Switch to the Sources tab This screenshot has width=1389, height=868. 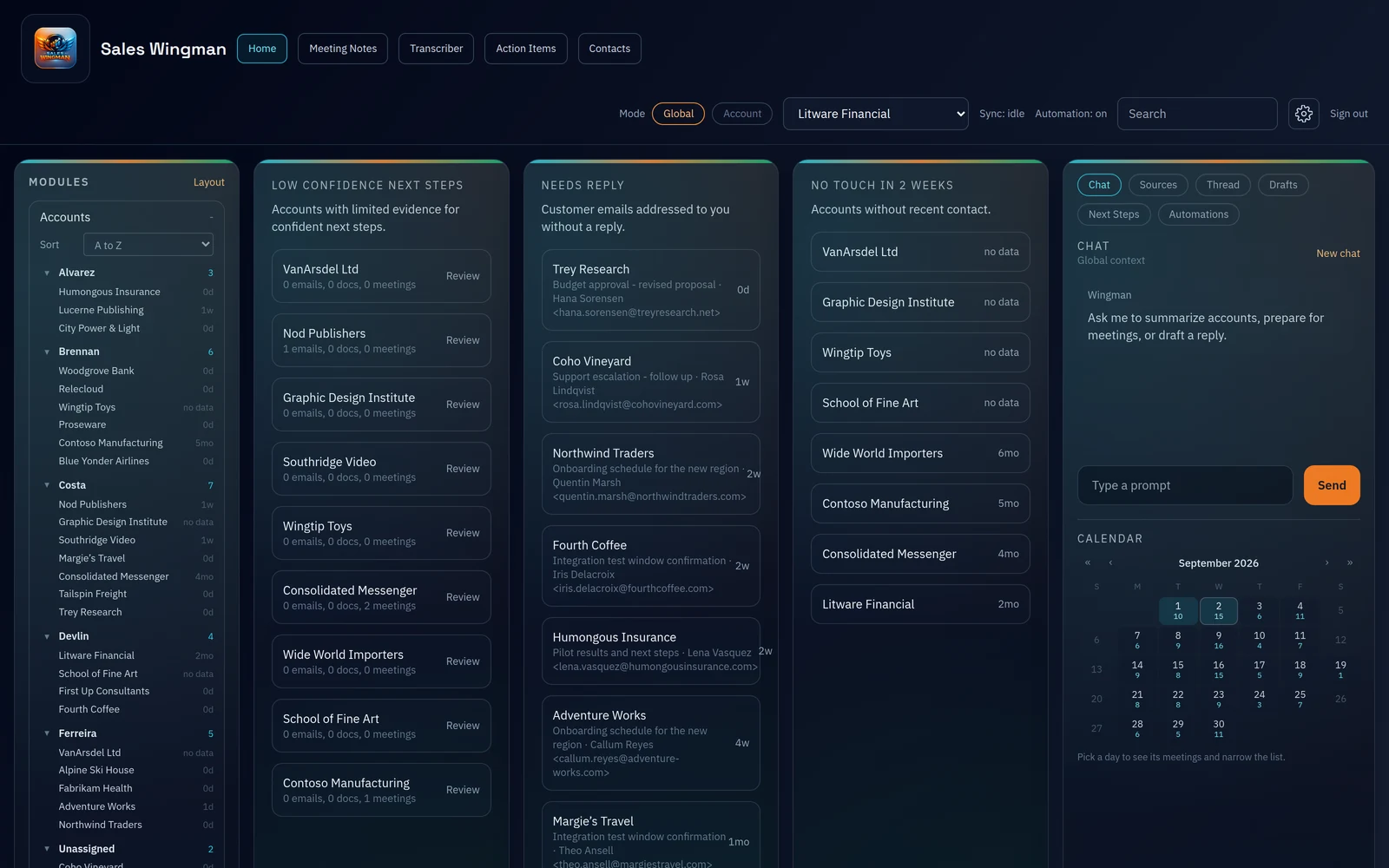[x=1158, y=185]
